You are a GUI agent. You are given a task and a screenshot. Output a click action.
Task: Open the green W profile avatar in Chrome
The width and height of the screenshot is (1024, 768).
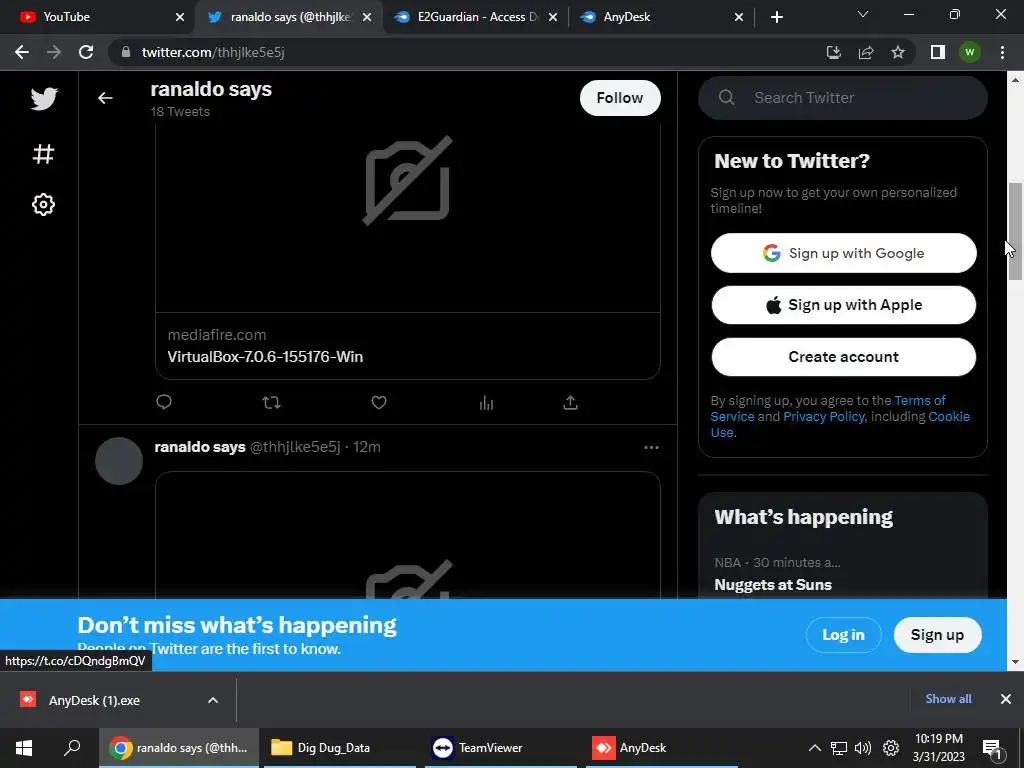coord(970,52)
